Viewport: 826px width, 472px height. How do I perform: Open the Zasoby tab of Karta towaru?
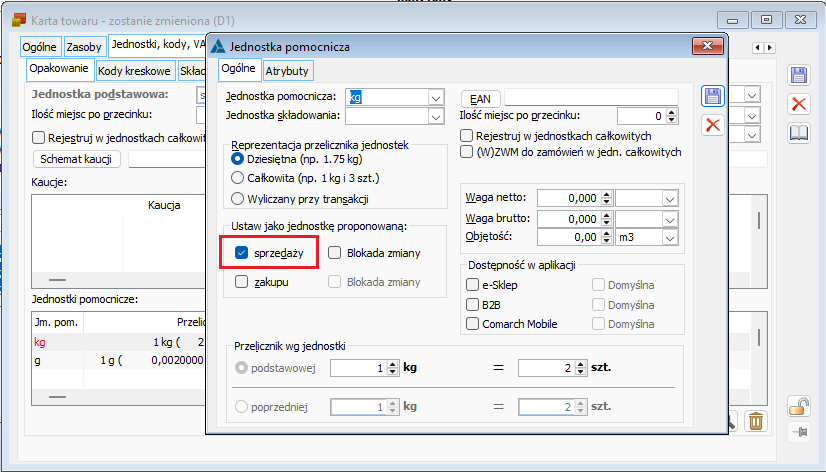click(84, 47)
